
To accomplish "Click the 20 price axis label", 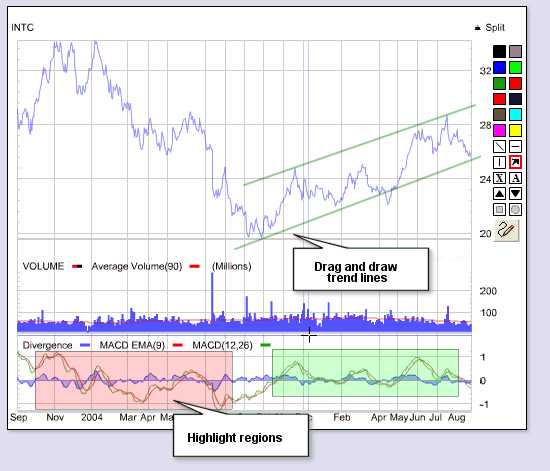I will coord(485,234).
